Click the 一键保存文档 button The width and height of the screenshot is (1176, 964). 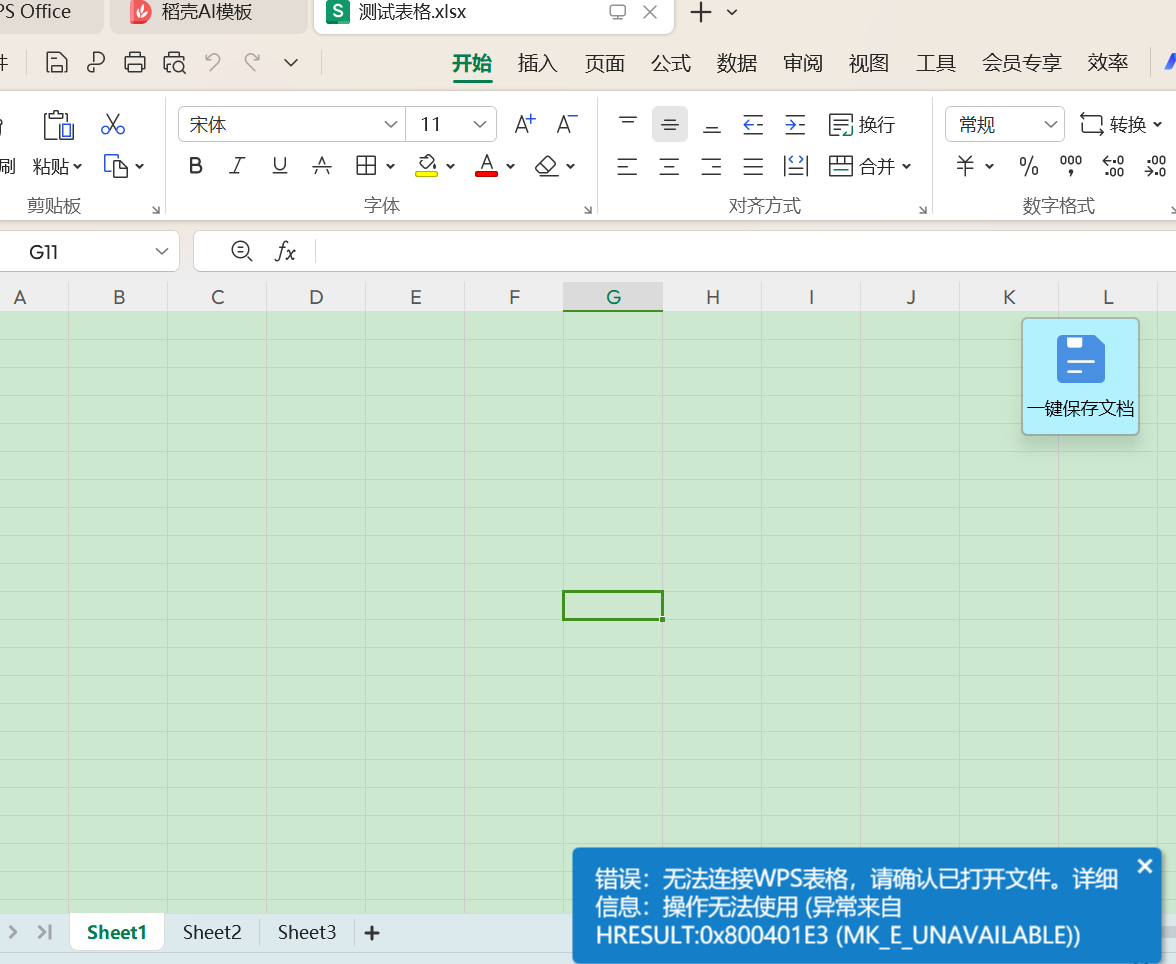[x=1080, y=376]
